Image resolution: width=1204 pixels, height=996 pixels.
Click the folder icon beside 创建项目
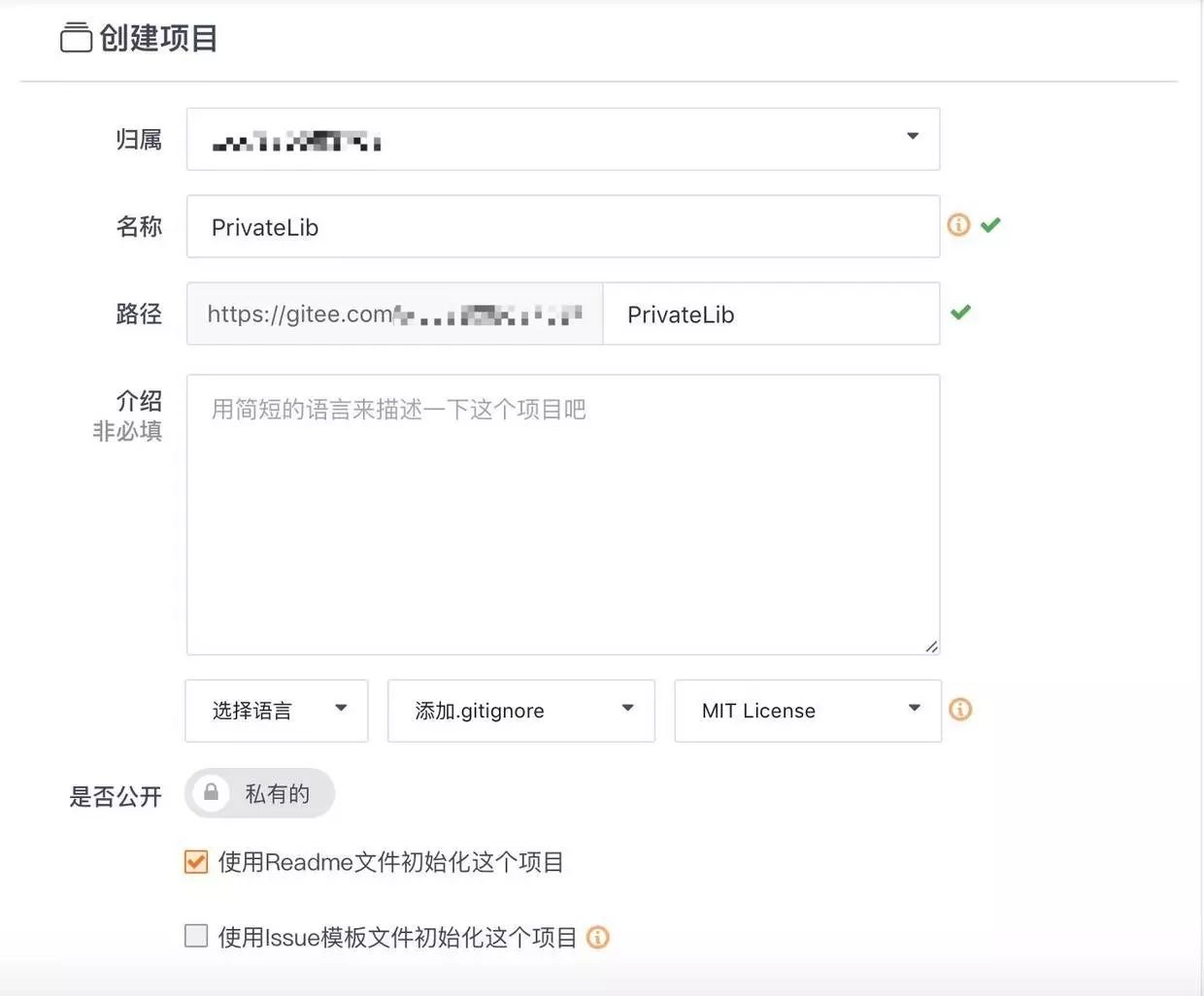pos(76,38)
